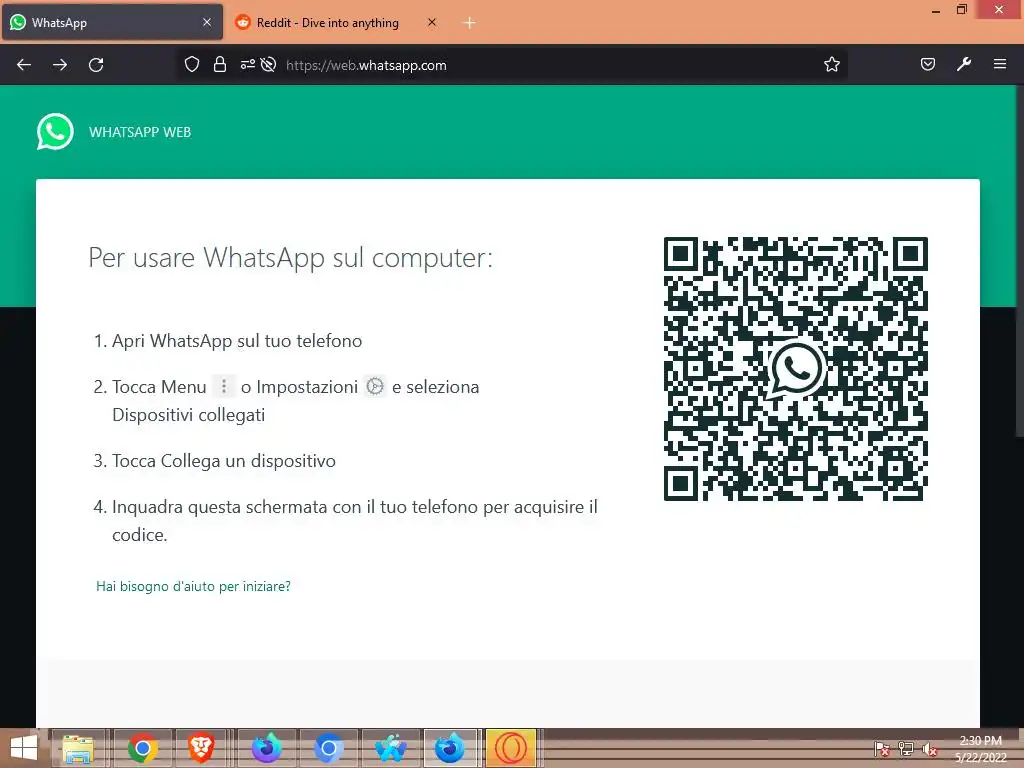Go back to the previous page
The height and width of the screenshot is (768, 1024).
point(24,65)
